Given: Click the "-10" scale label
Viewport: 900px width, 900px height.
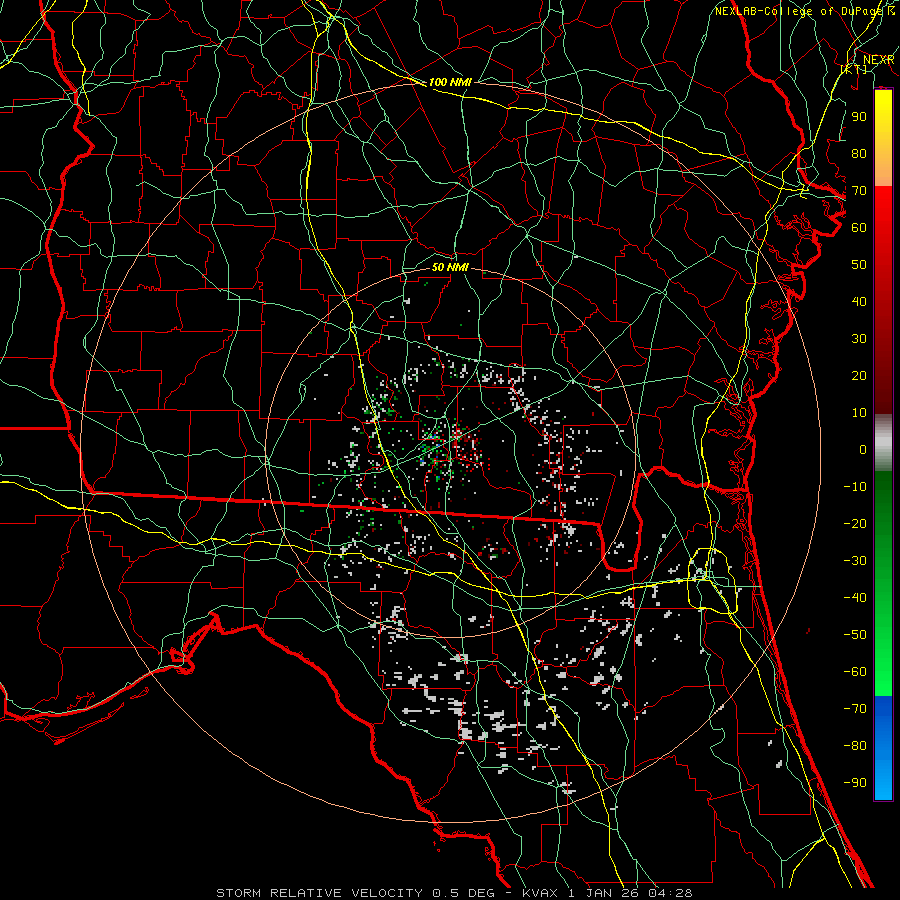Looking at the screenshot, I should (855, 487).
